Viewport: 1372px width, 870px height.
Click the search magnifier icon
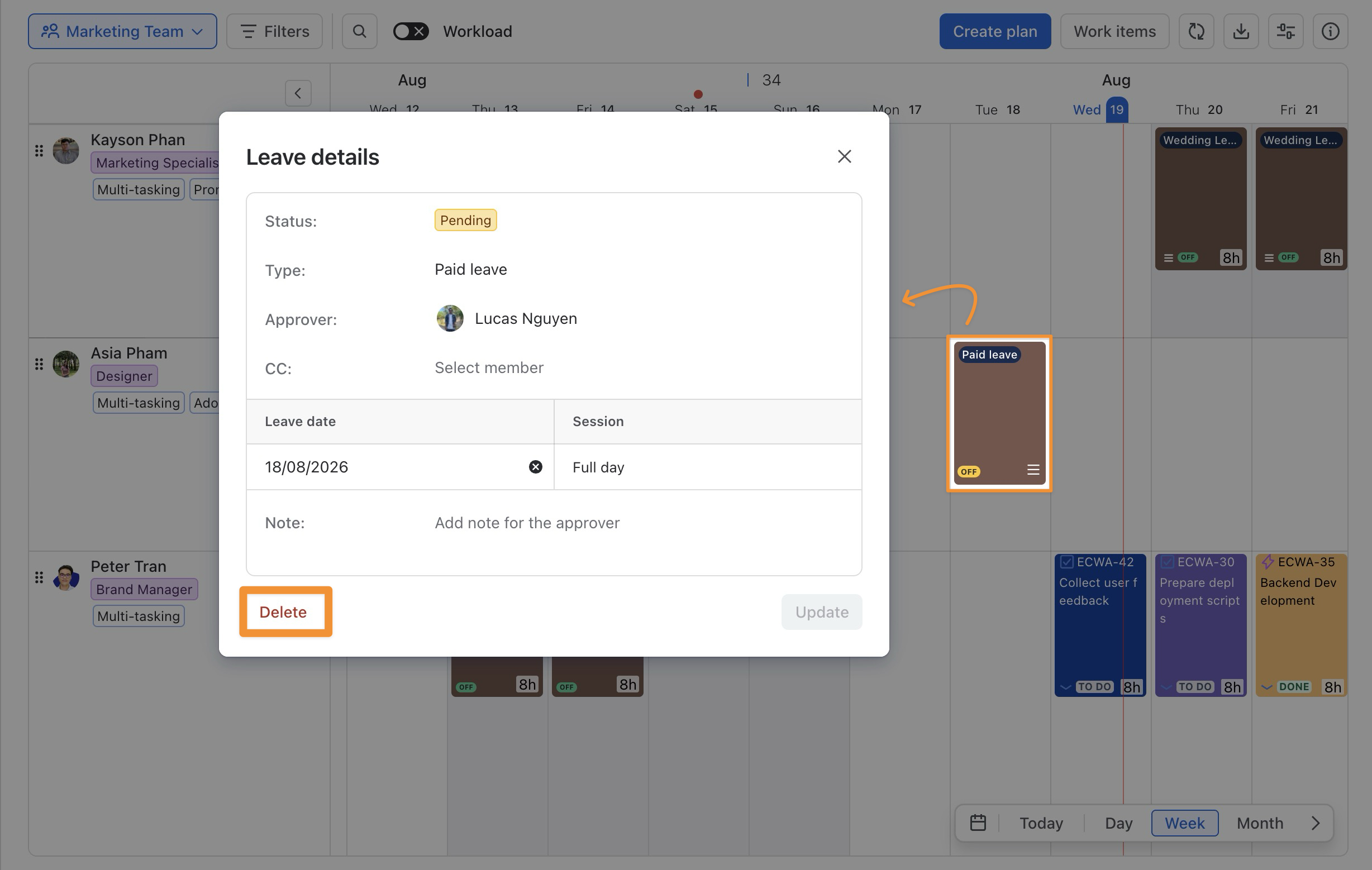click(359, 31)
